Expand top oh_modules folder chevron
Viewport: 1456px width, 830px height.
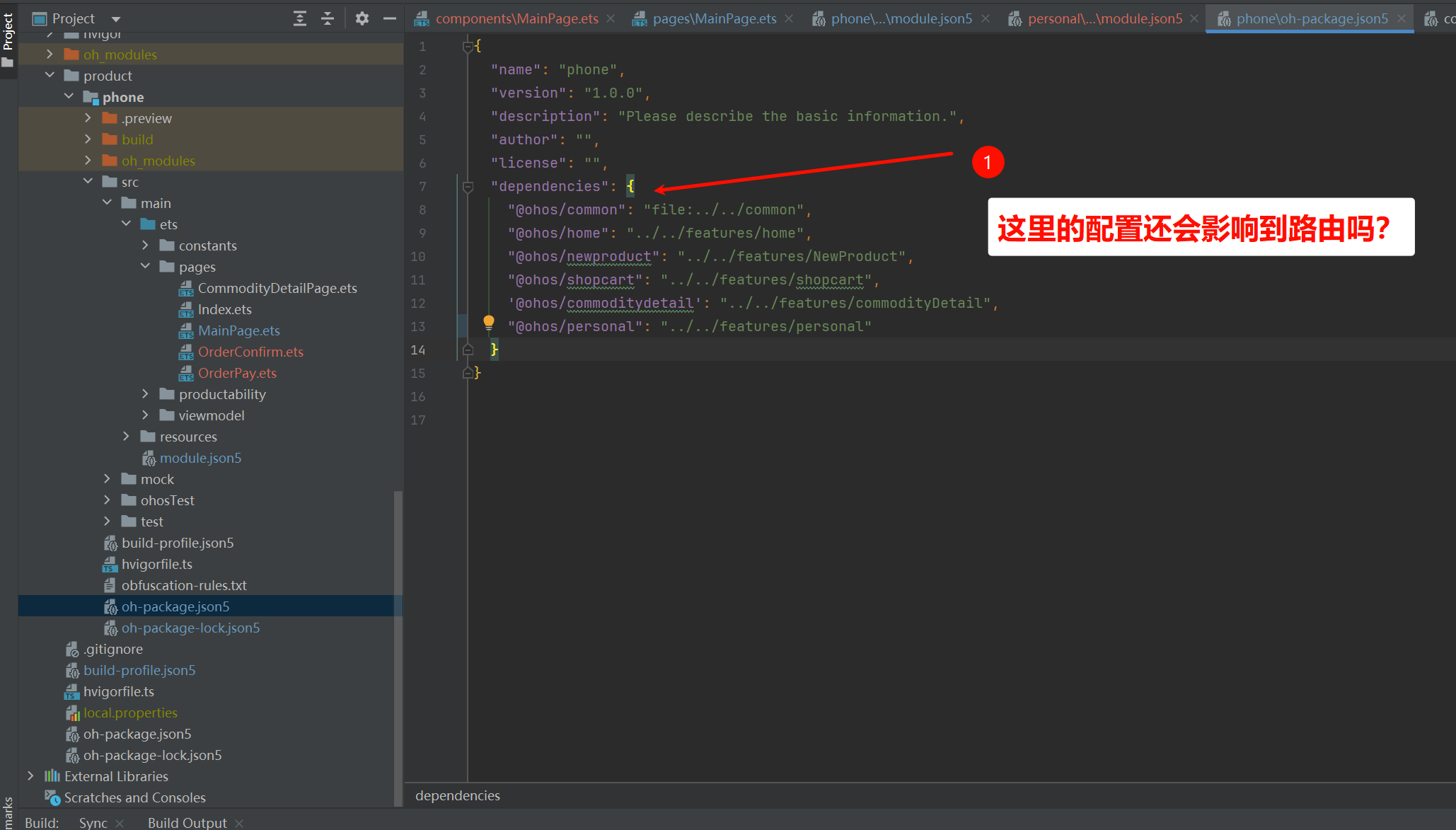click(x=49, y=54)
